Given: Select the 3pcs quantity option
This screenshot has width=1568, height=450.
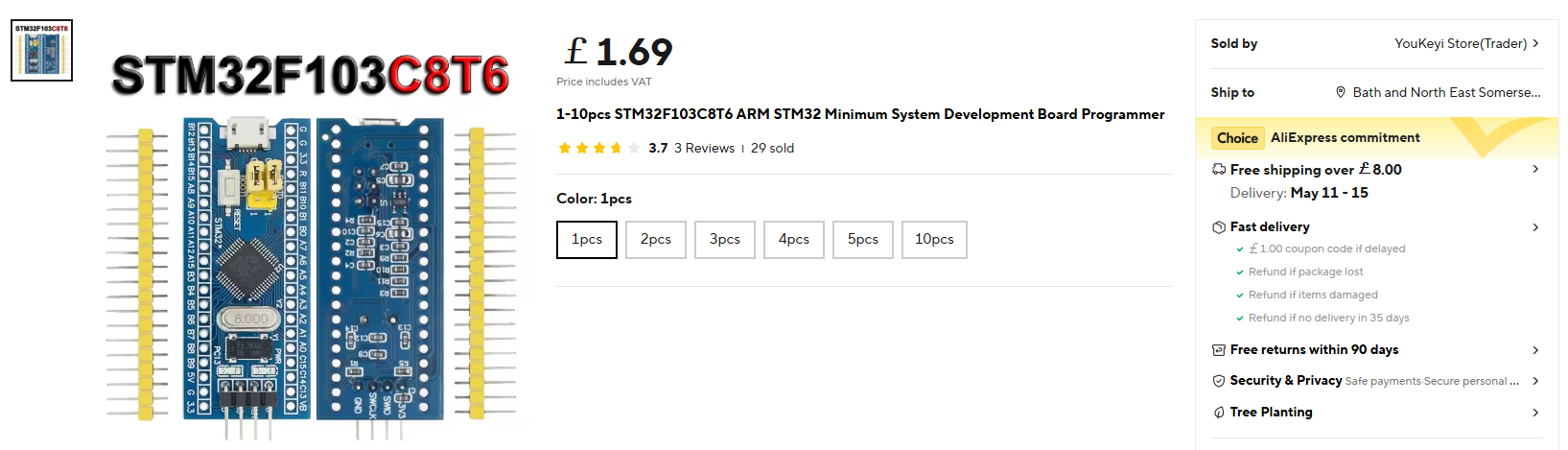Looking at the screenshot, I should pos(725,240).
